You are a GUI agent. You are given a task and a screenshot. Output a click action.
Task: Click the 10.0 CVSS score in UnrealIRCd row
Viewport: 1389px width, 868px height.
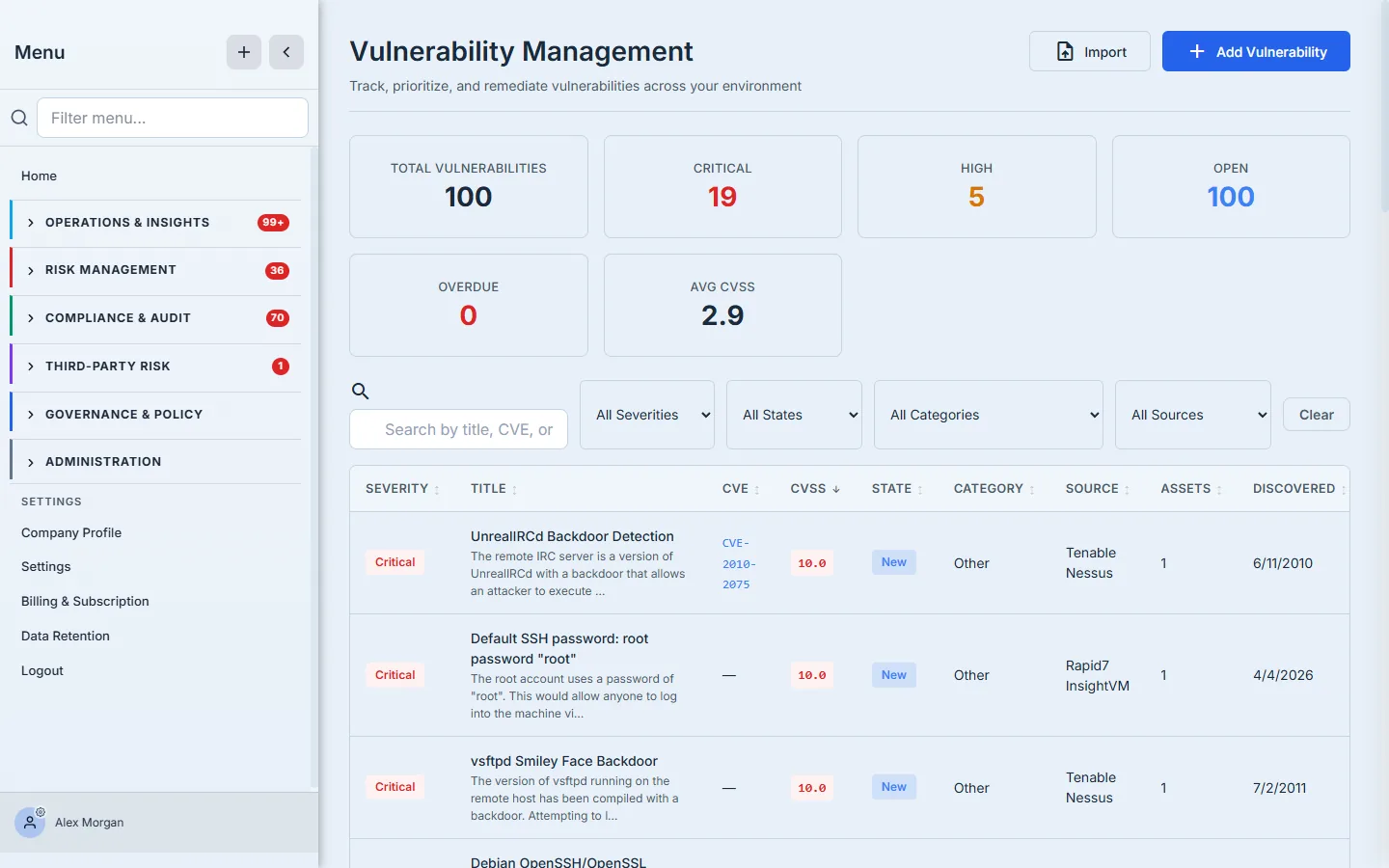812,563
